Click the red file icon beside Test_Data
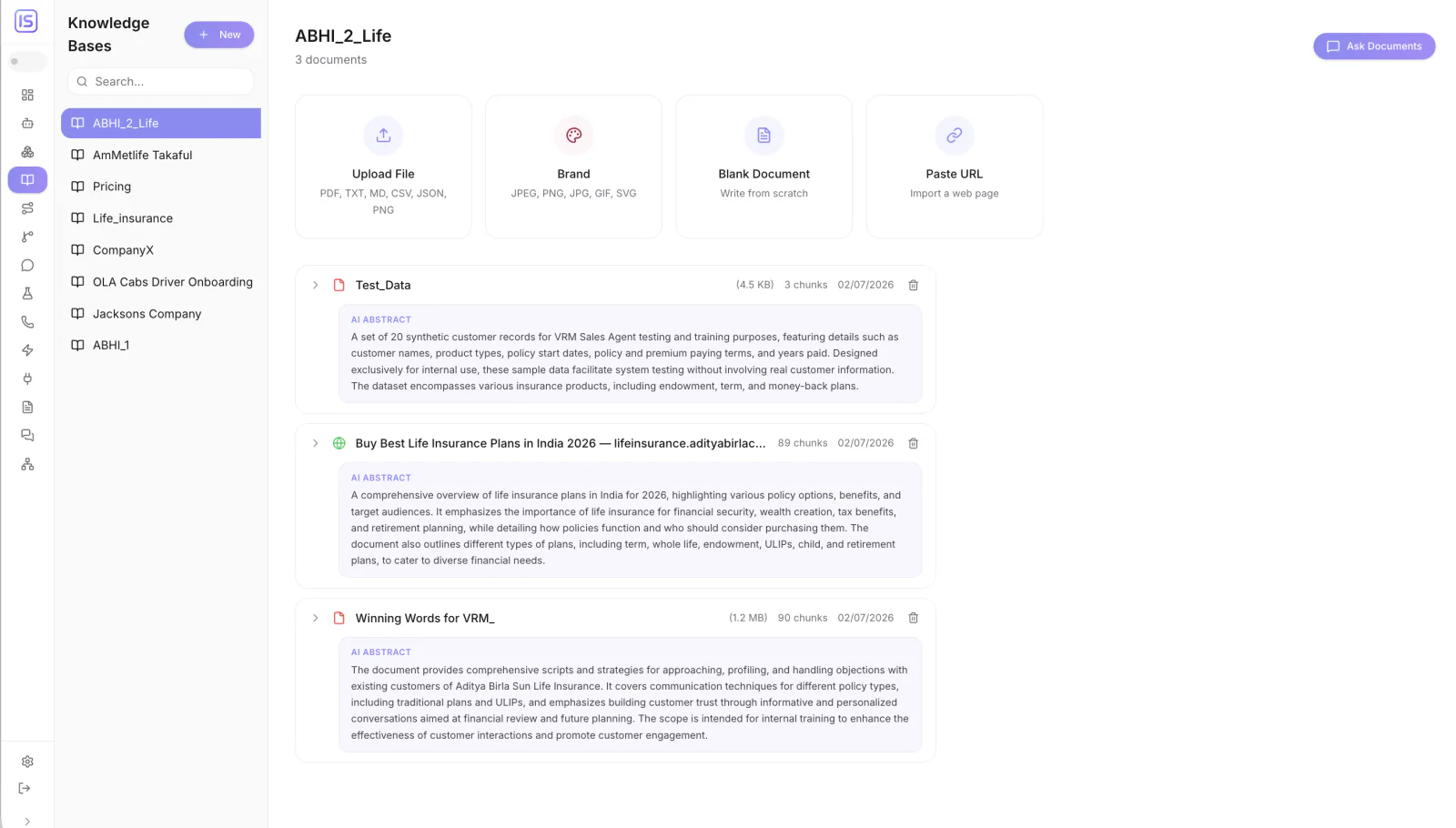Screen dimensions: 1456x828 [339, 285]
